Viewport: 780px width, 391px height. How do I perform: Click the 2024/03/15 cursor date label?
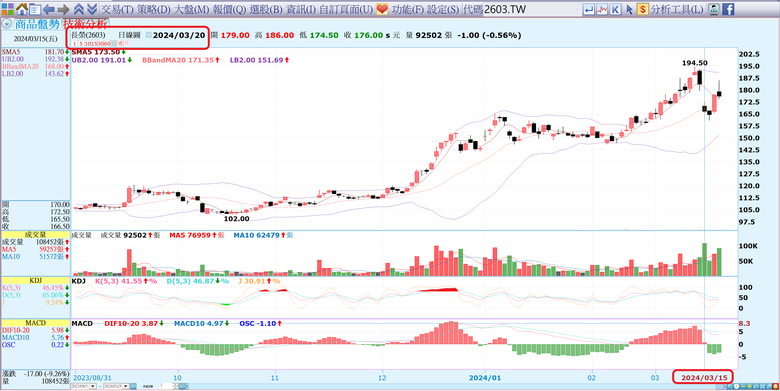(703, 378)
